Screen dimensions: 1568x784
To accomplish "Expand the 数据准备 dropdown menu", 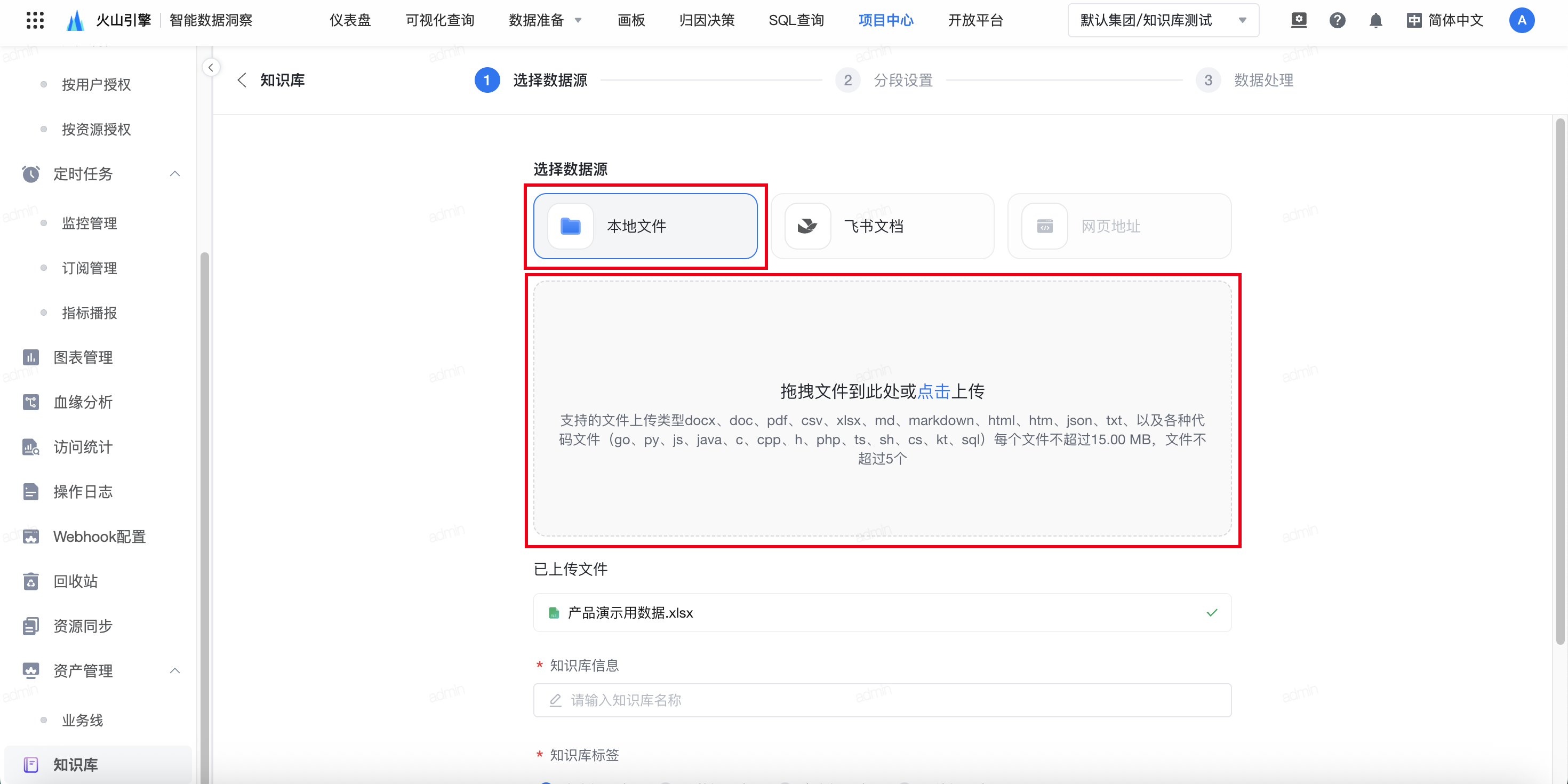I will 545,21.
